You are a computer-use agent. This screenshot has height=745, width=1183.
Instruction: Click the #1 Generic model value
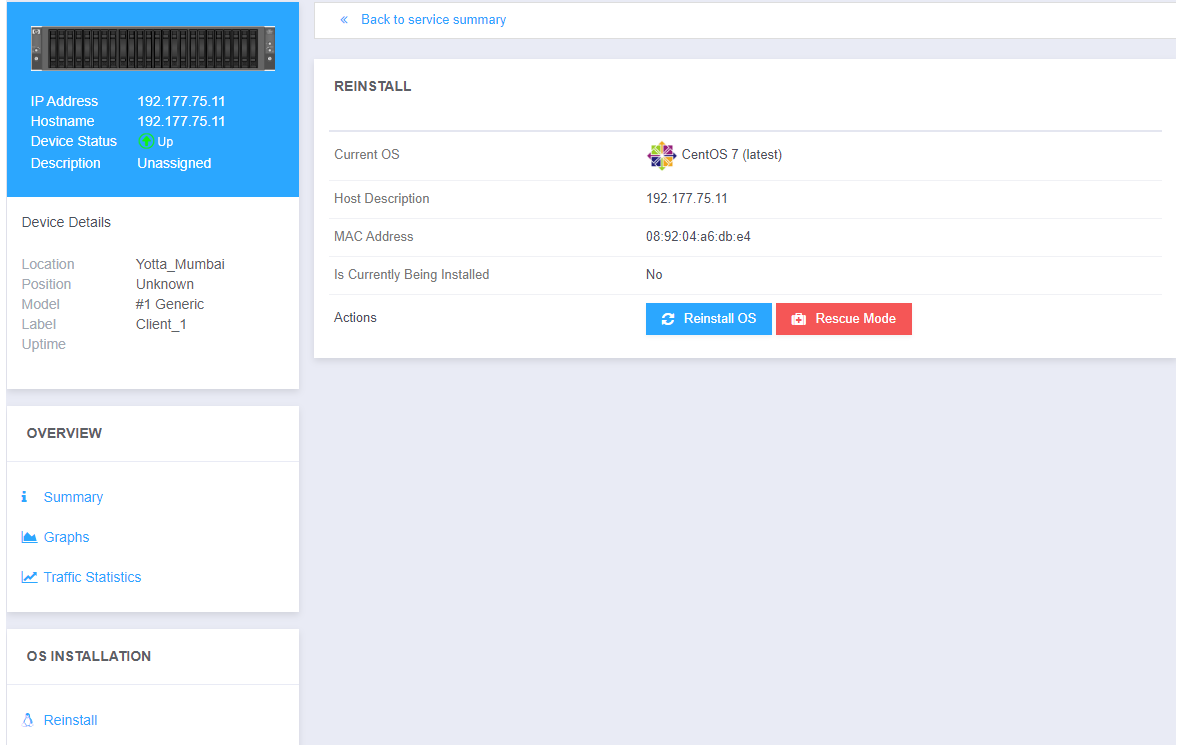pos(170,304)
